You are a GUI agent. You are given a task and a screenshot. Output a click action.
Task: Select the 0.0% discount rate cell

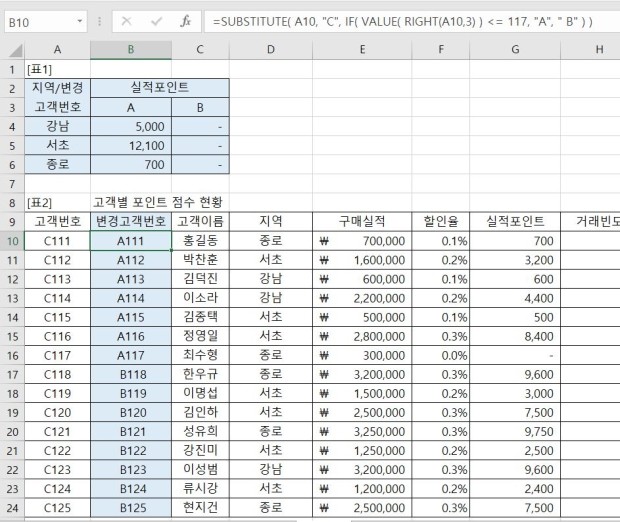(x=440, y=355)
